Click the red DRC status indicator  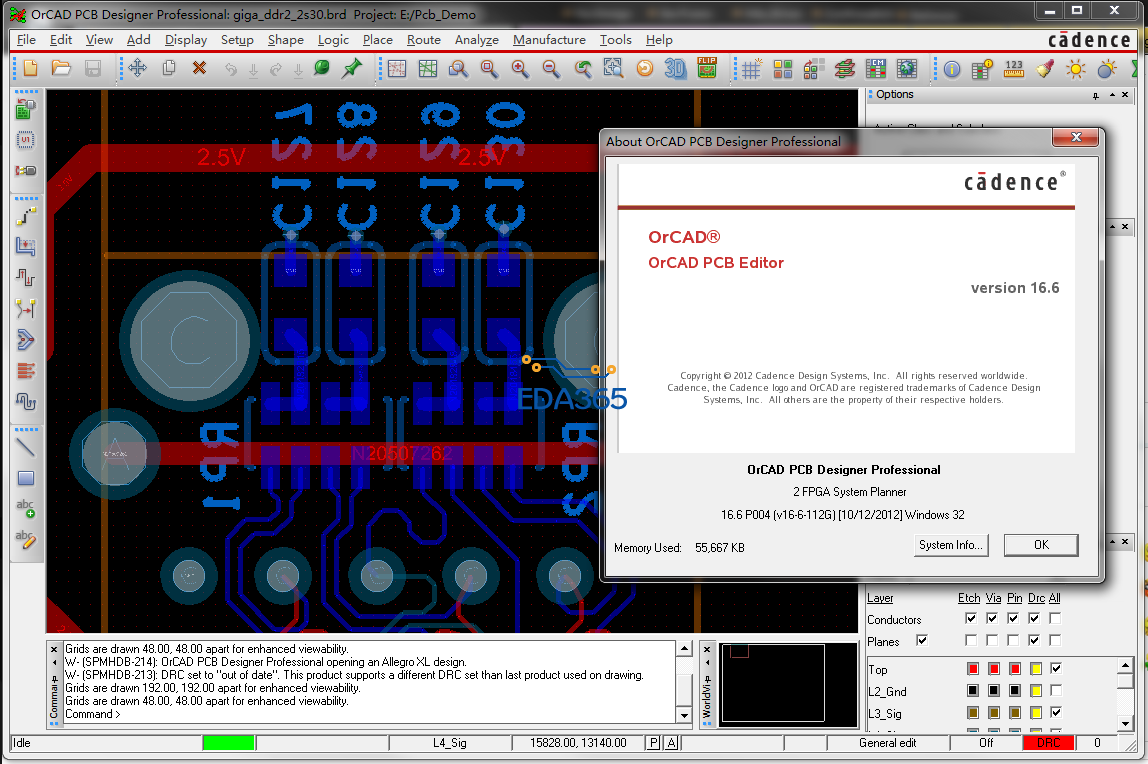pyautogui.click(x=1047, y=743)
